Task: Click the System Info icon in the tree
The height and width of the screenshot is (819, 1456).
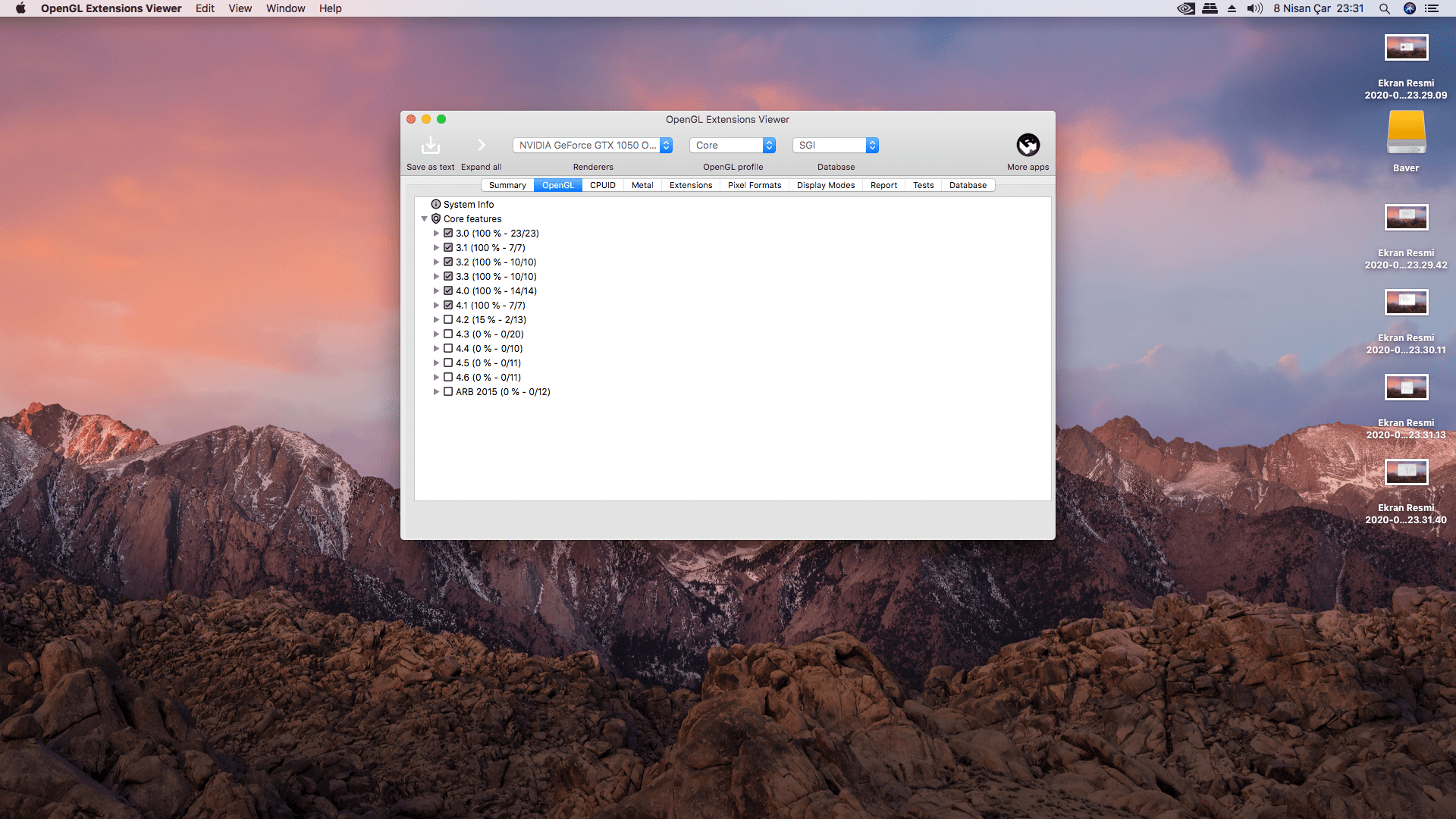Action: (x=436, y=205)
